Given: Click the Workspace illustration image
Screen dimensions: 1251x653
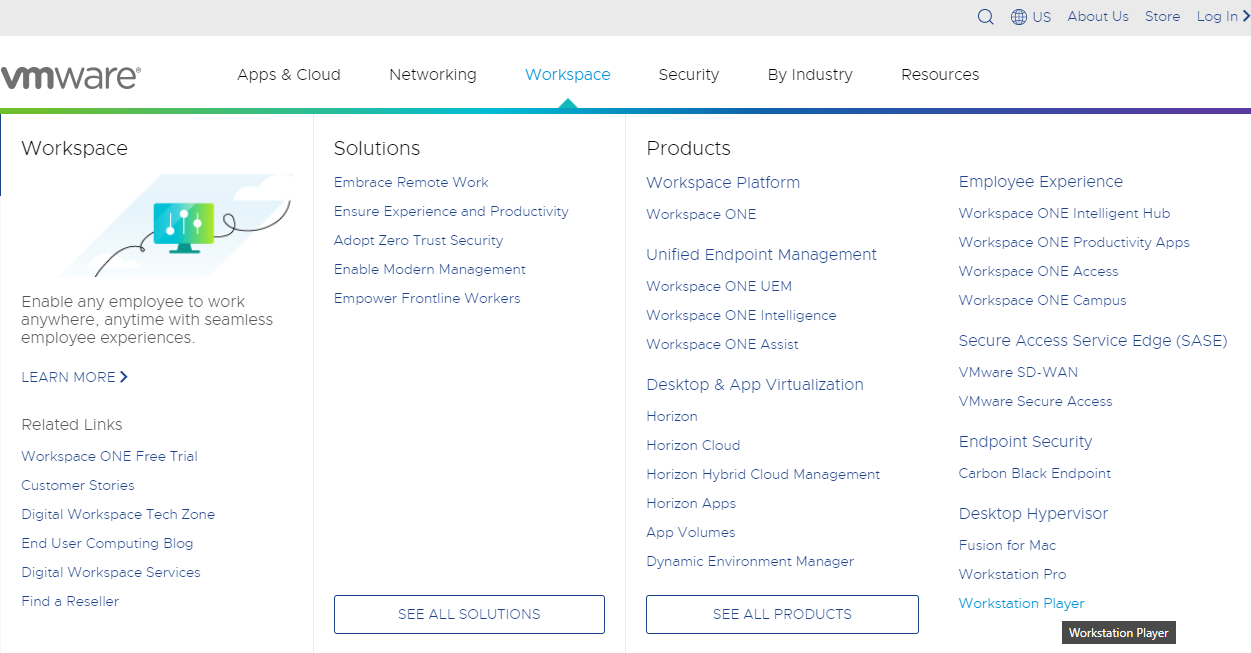Looking at the screenshot, I should coord(176,225).
